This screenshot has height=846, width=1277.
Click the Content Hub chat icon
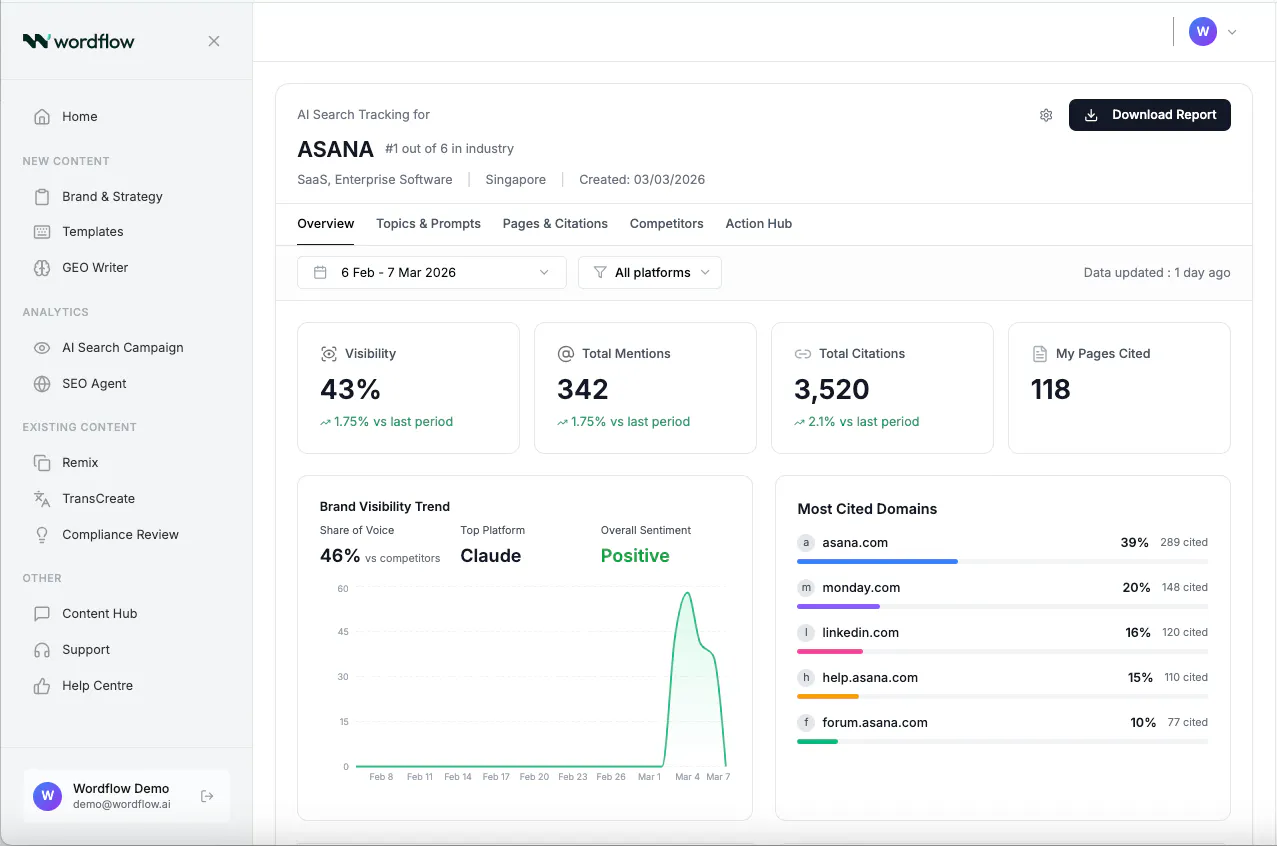point(42,613)
